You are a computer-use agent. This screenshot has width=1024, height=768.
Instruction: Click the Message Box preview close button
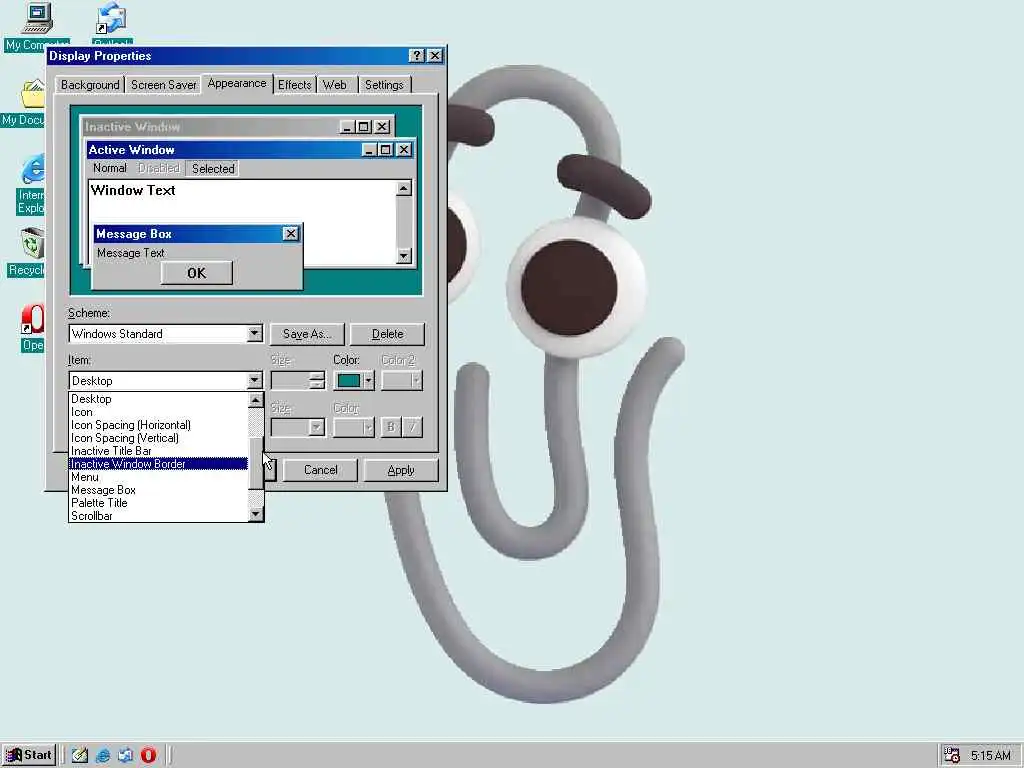click(x=291, y=234)
